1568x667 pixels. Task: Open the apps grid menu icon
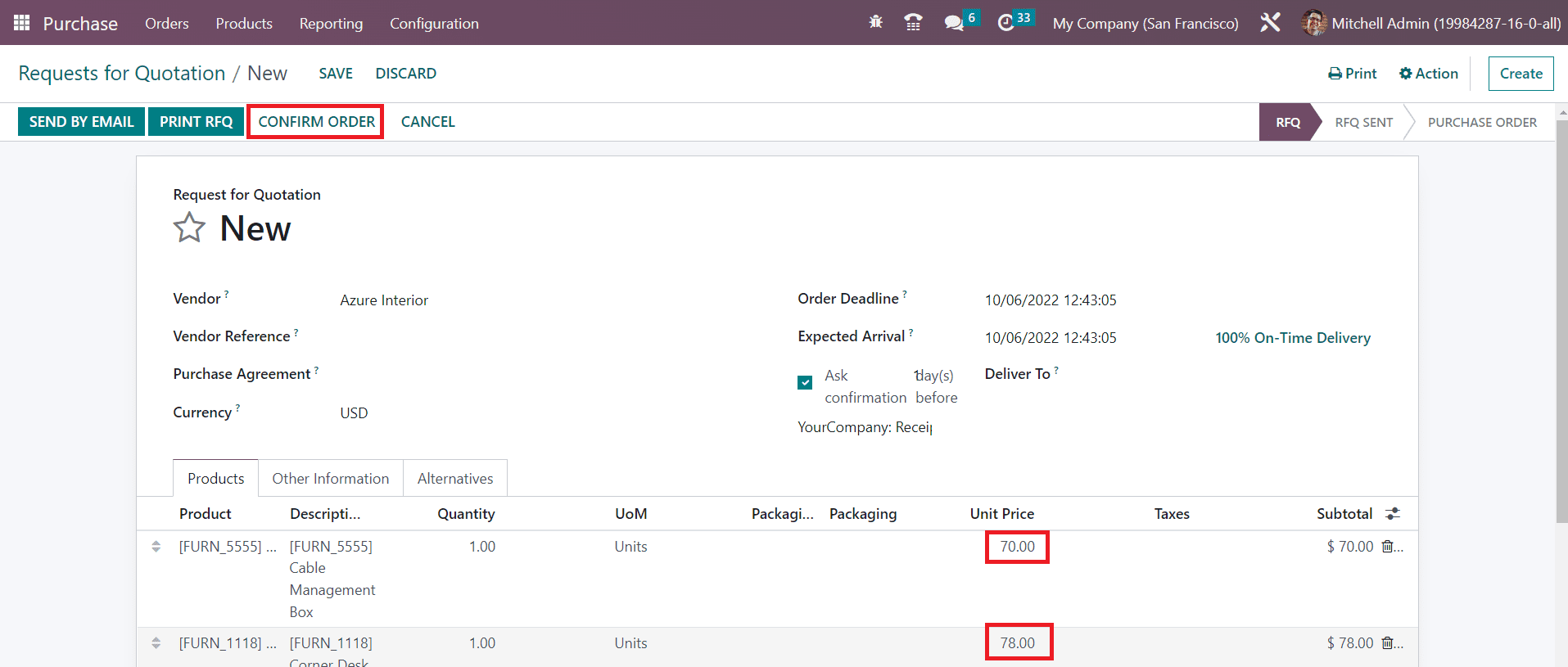pyautogui.click(x=22, y=23)
